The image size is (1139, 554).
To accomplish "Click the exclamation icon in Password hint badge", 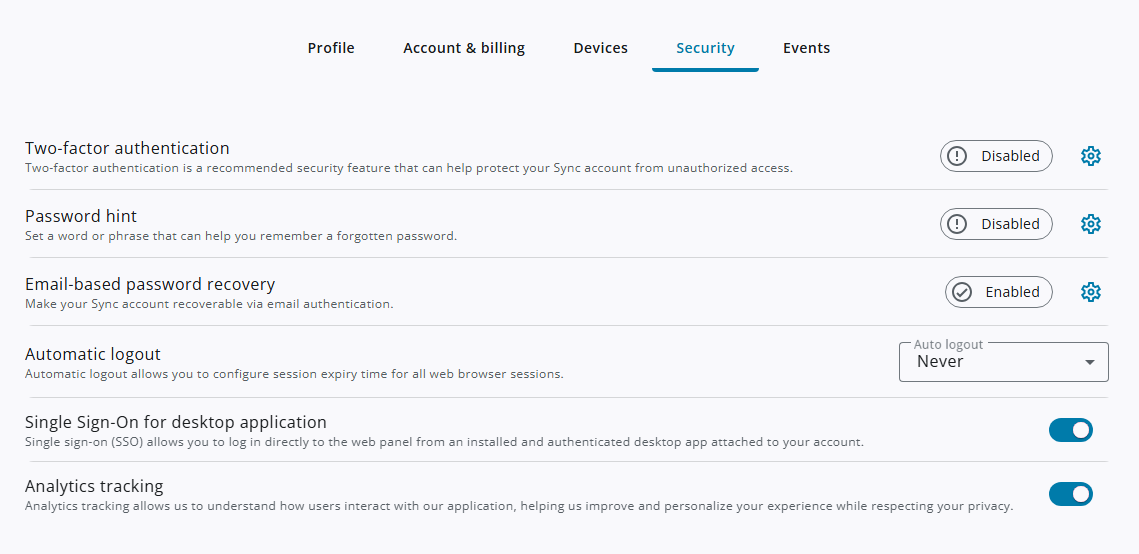I will [x=957, y=224].
